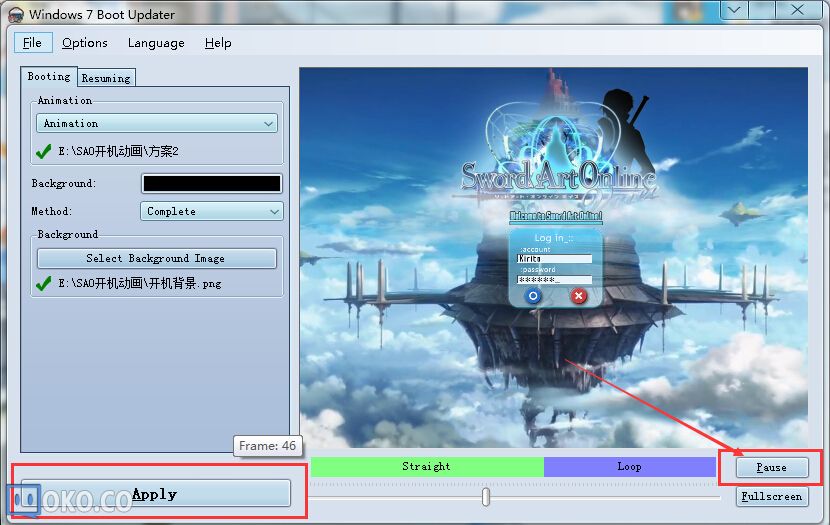The height and width of the screenshot is (525, 830).
Task: Expand the Animation type dropdown
Action: [157, 123]
